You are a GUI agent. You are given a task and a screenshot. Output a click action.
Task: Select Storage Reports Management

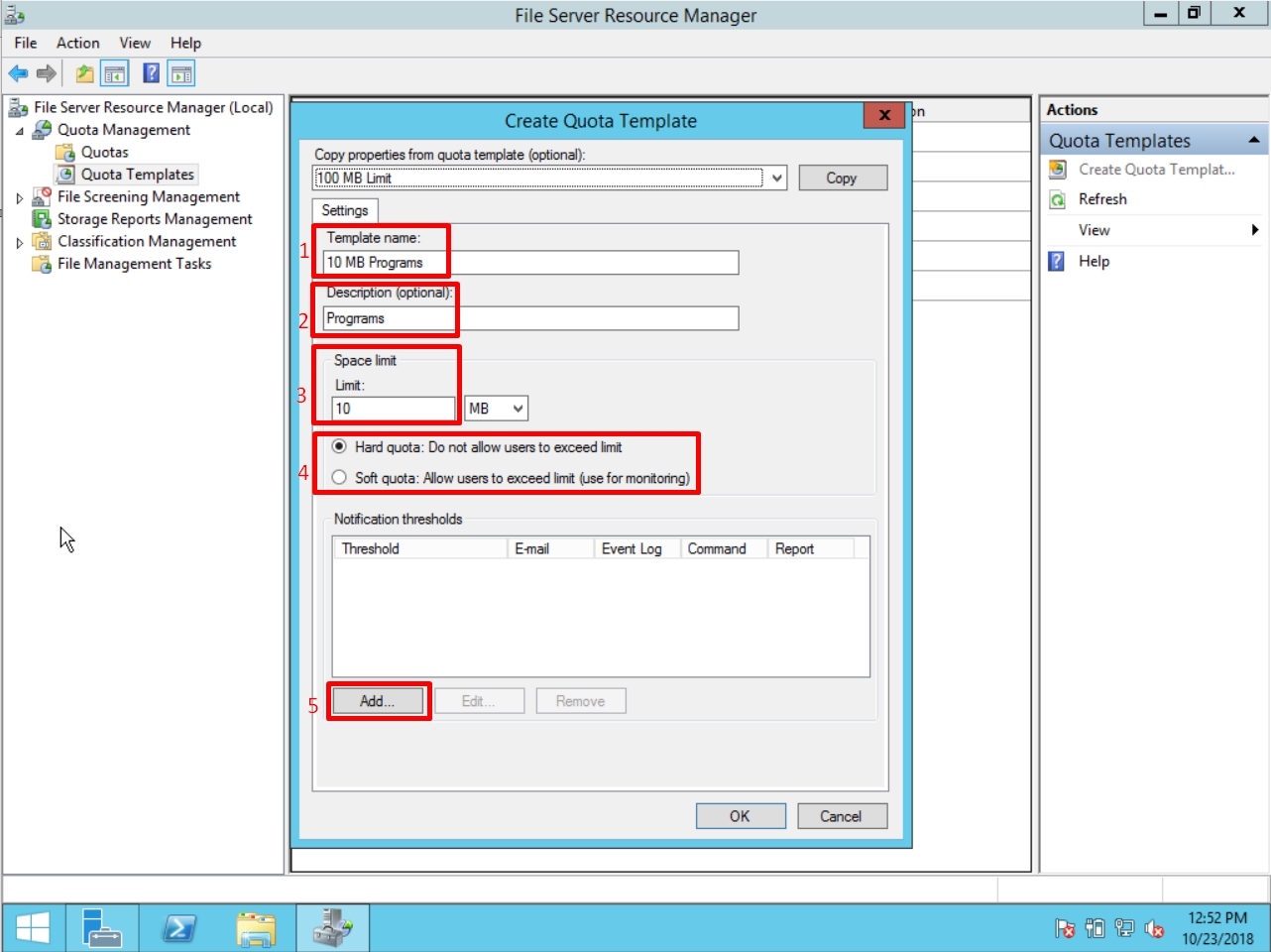[153, 218]
